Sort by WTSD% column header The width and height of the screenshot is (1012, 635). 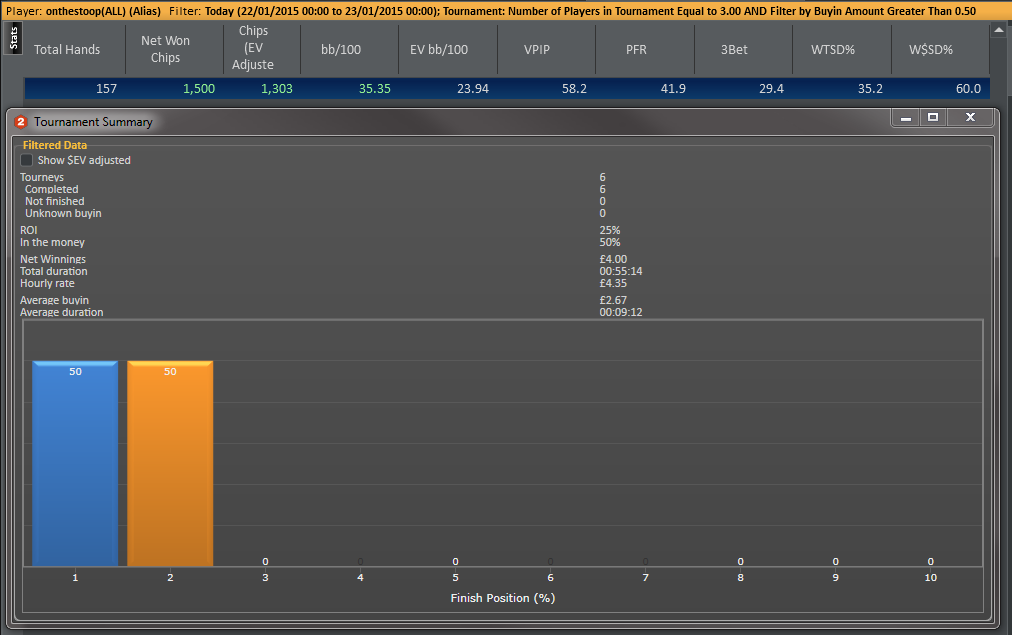pos(833,50)
